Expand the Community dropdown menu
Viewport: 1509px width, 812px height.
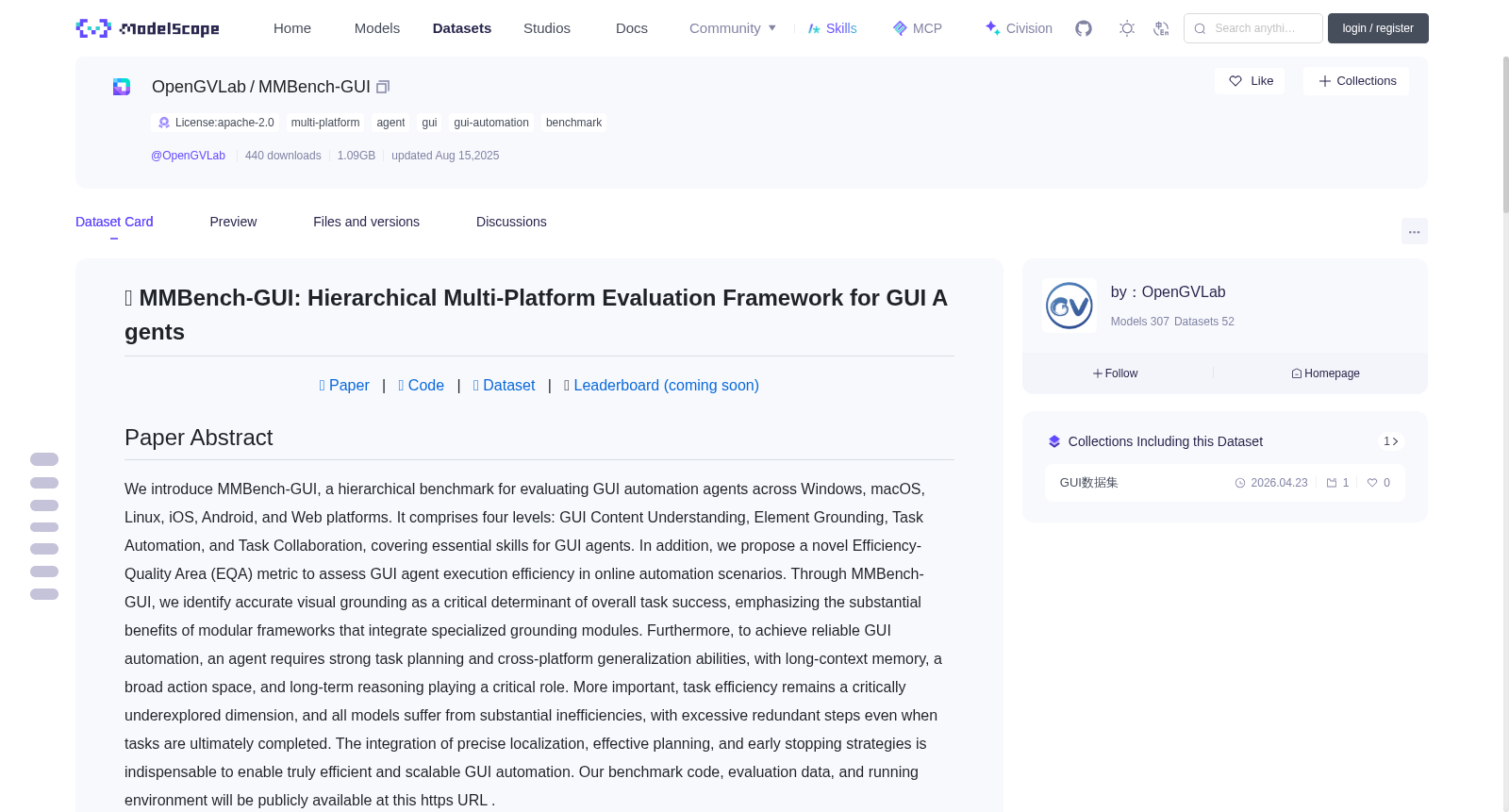[733, 28]
